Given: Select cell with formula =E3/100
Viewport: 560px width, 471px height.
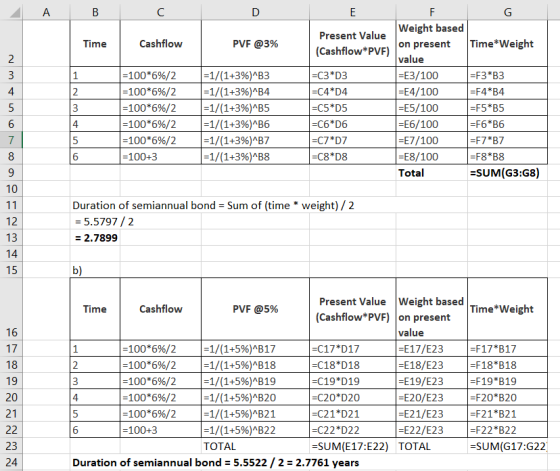Looking at the screenshot, I should (x=432, y=75).
